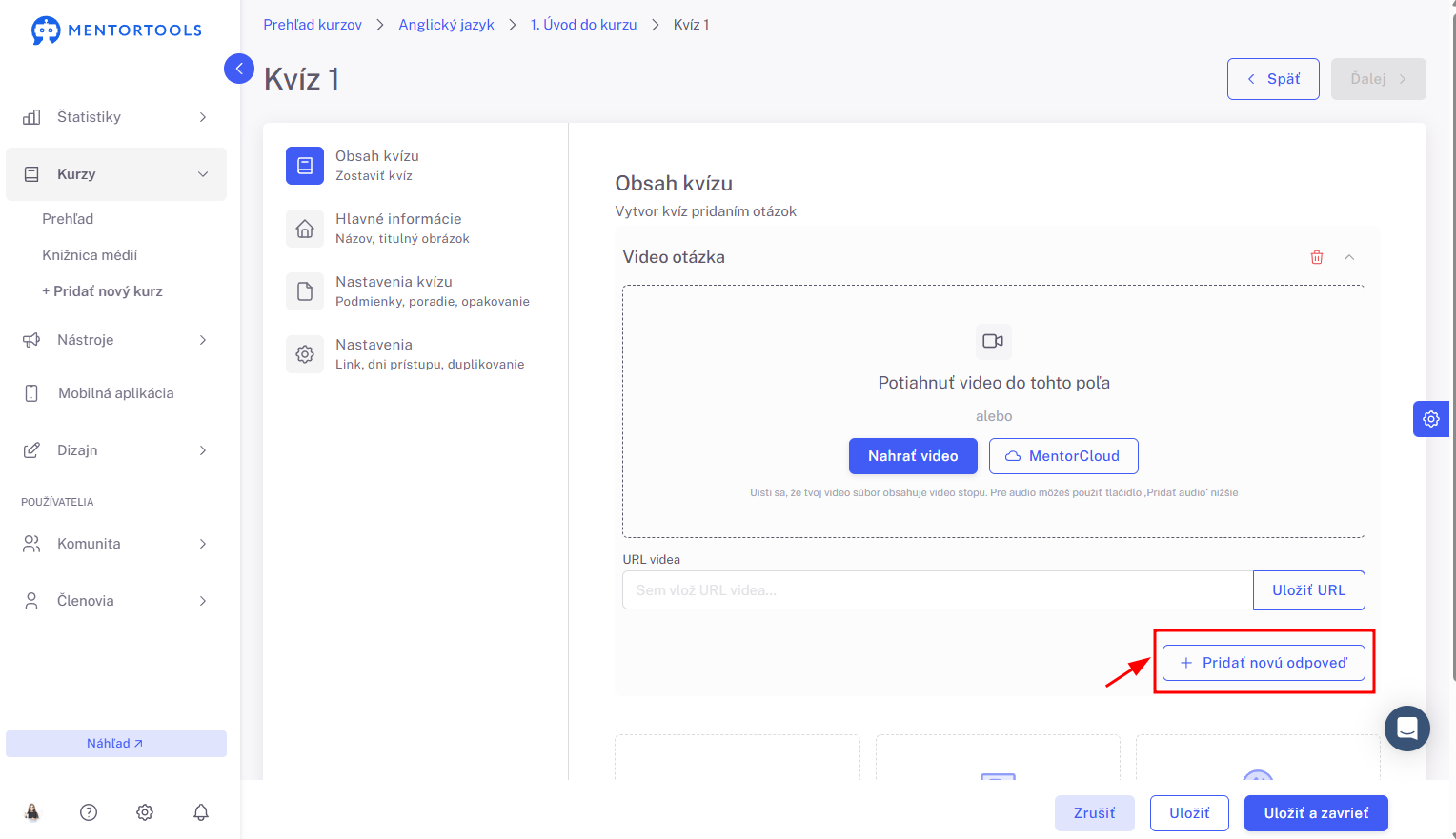Click the notification bell icon
Viewport: 1456px width, 839px height.
[201, 812]
